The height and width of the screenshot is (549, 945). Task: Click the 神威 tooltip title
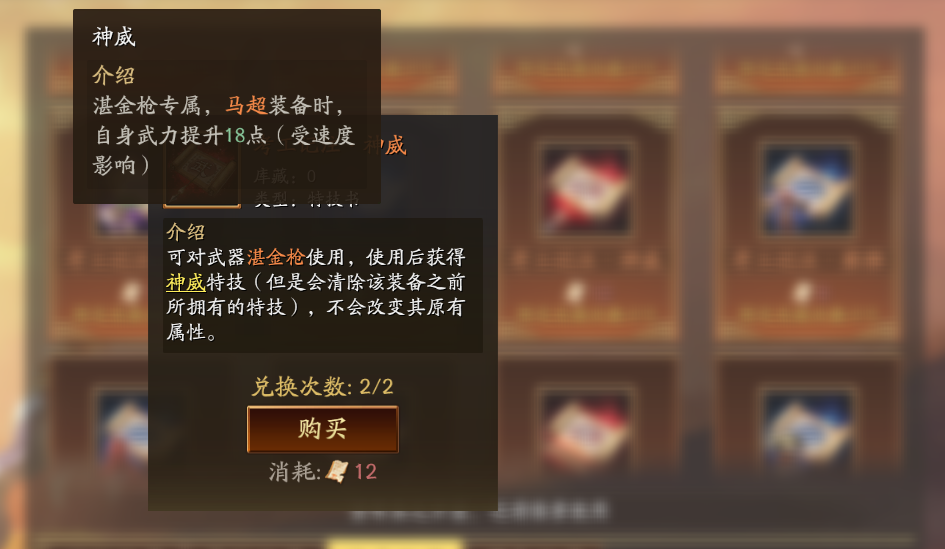tap(114, 37)
